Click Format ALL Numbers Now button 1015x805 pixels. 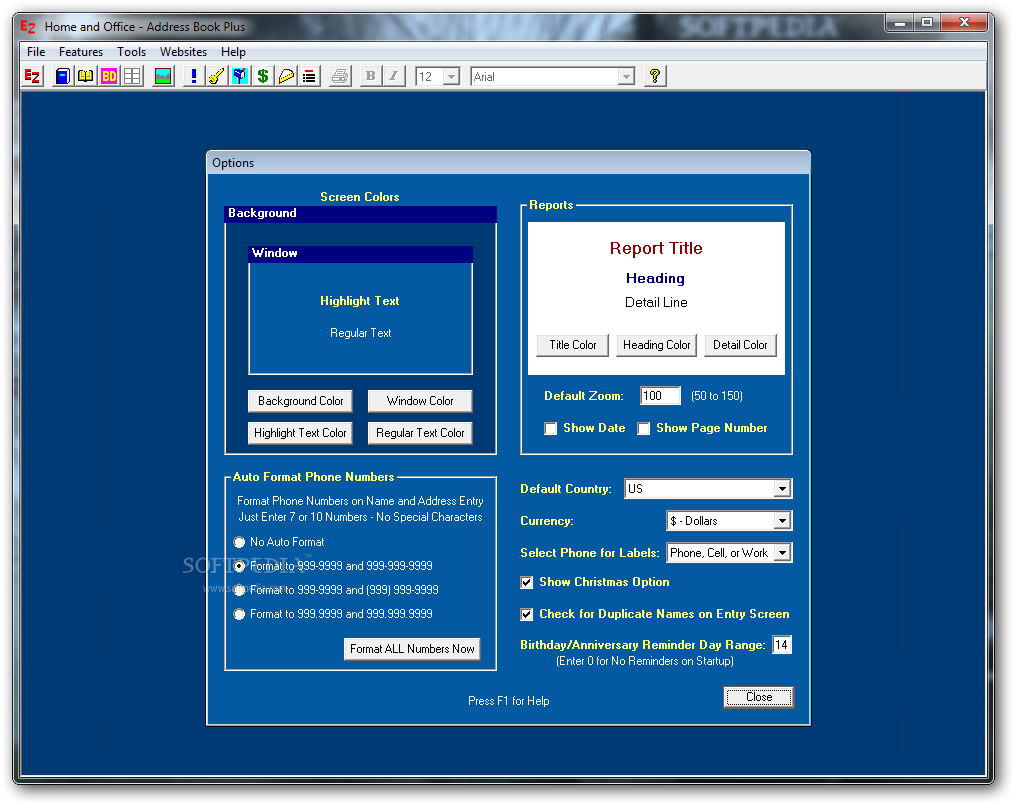412,649
